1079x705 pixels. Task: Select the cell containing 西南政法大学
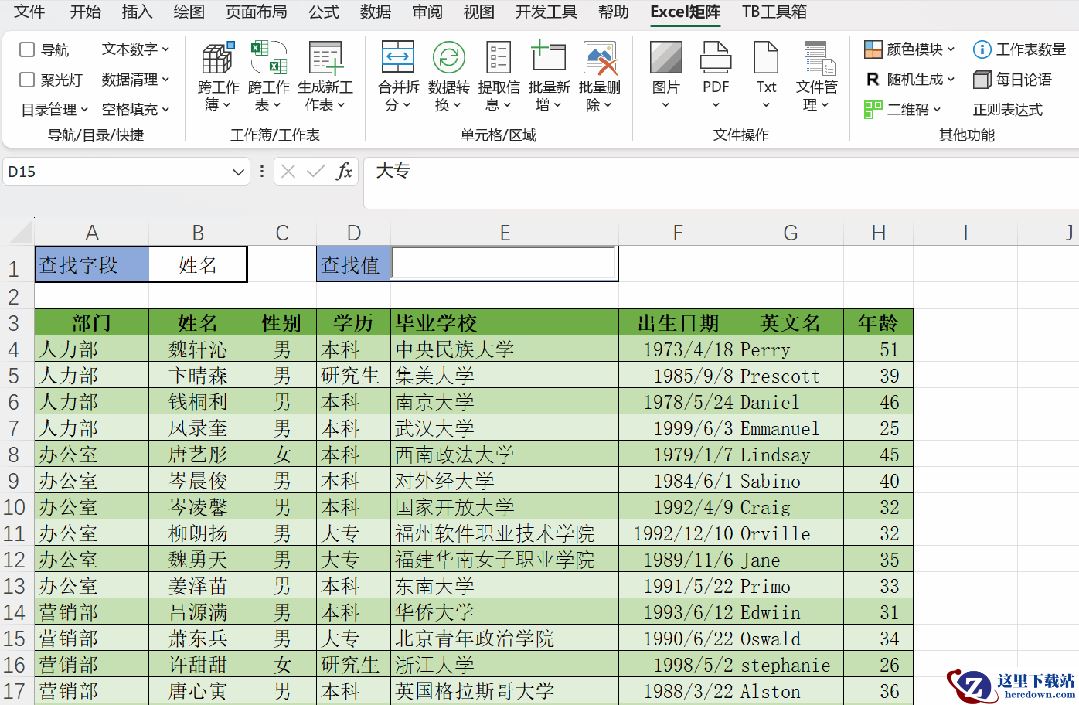pyautogui.click(x=504, y=454)
